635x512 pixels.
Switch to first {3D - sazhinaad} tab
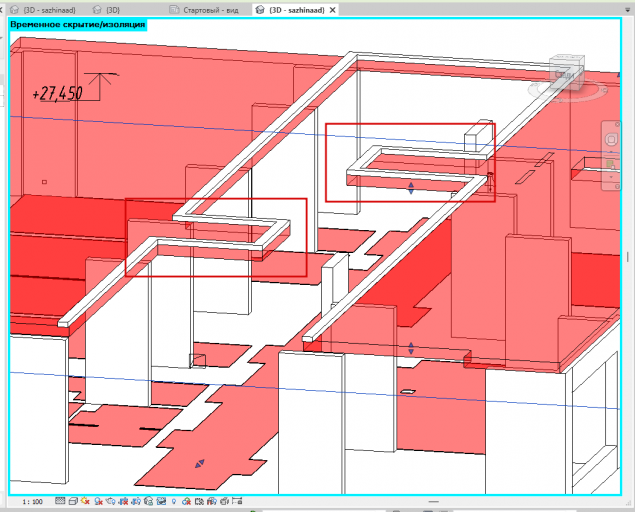pyautogui.click(x=43, y=10)
